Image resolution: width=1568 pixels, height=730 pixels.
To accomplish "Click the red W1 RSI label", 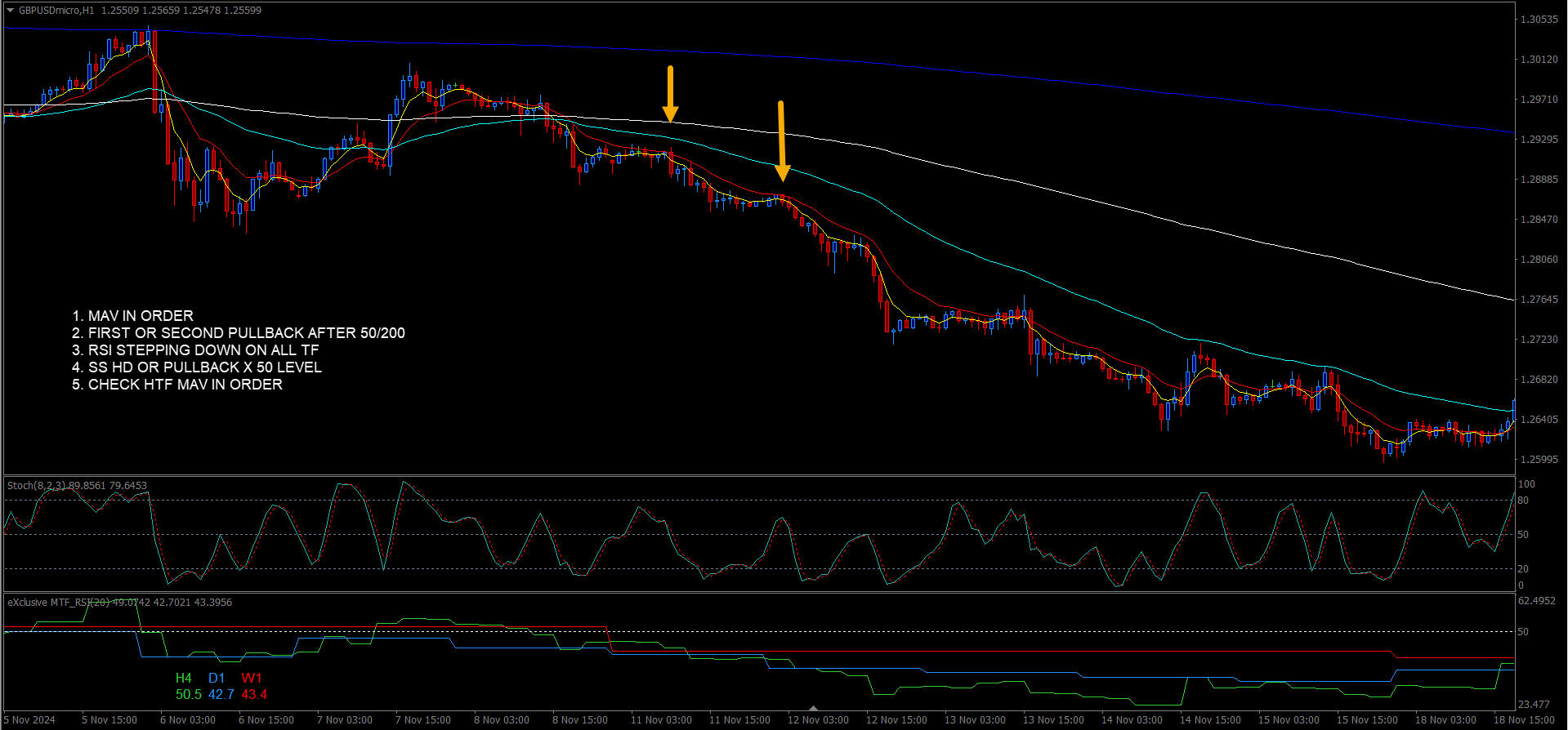I will click(252, 678).
